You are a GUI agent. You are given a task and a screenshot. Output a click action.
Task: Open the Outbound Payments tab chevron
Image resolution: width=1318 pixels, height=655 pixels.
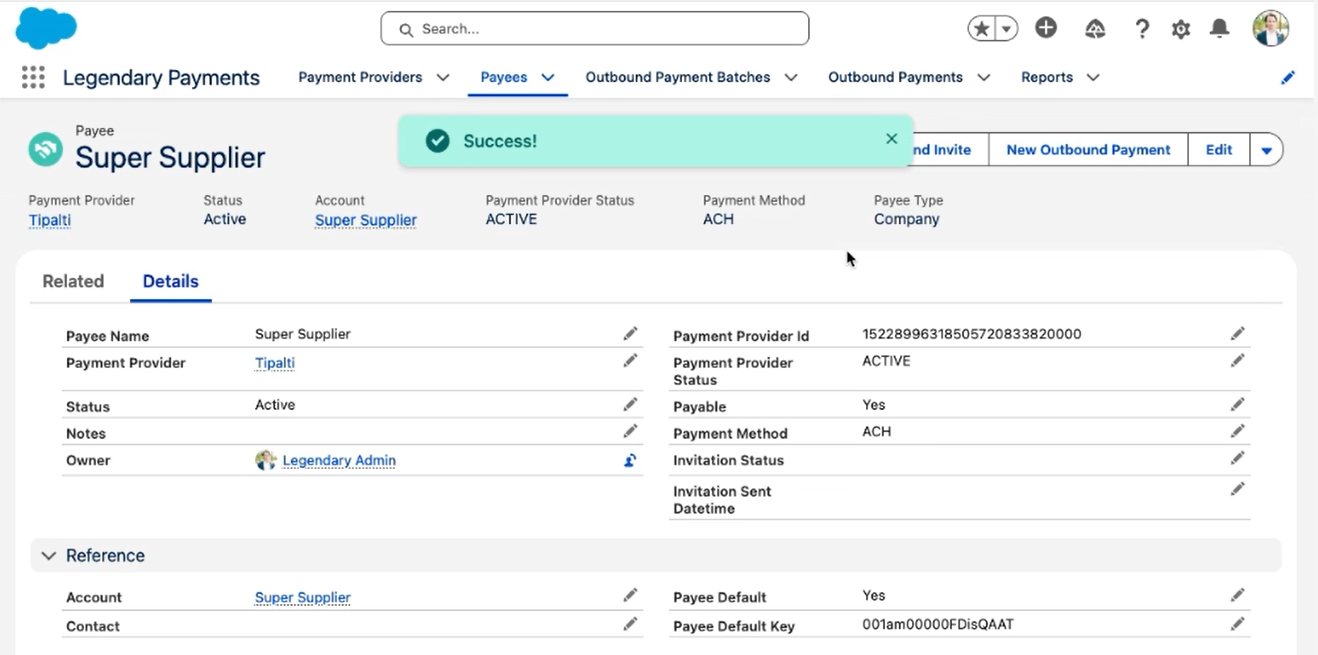[984, 78]
